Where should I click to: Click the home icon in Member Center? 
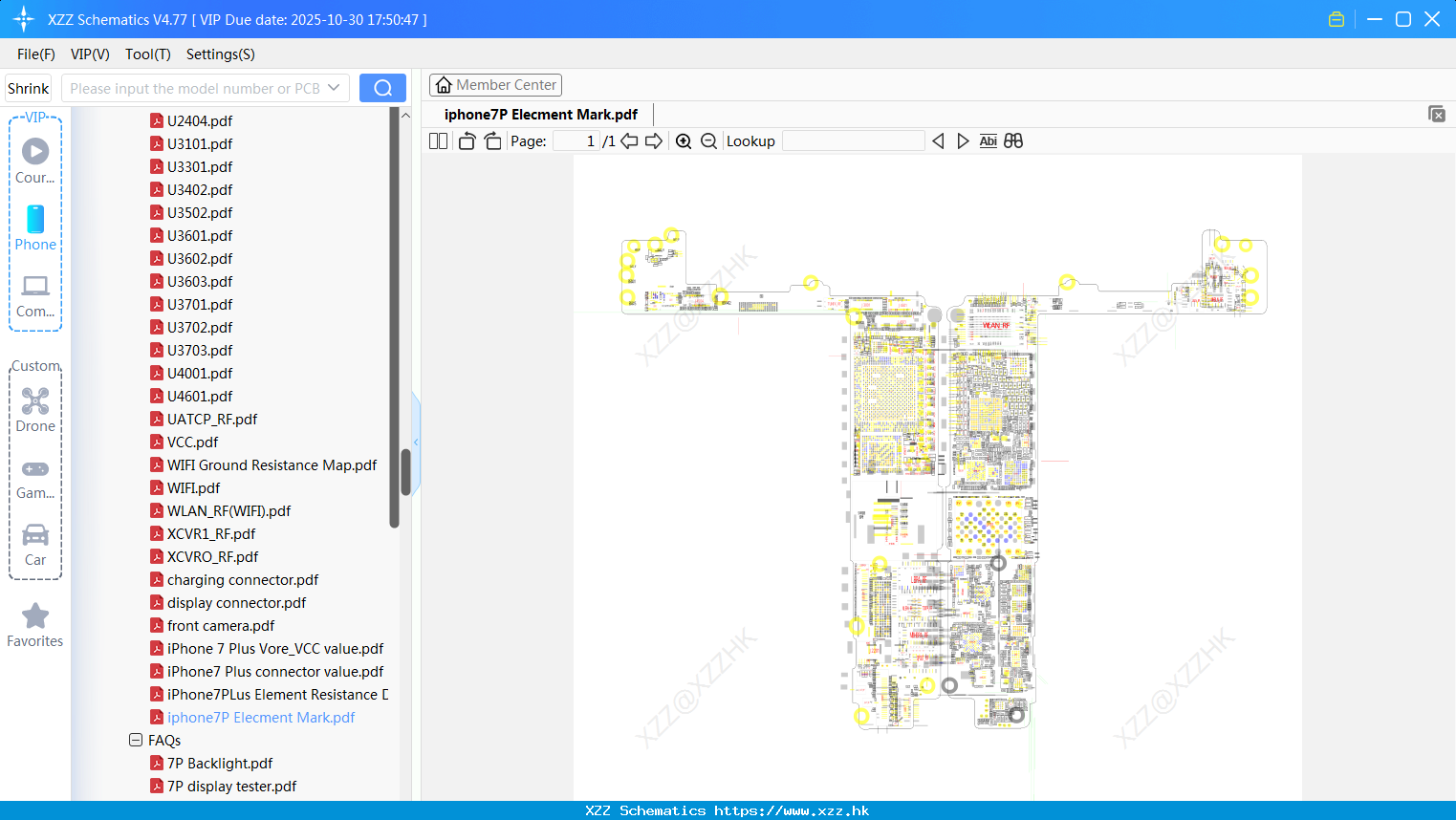point(444,85)
